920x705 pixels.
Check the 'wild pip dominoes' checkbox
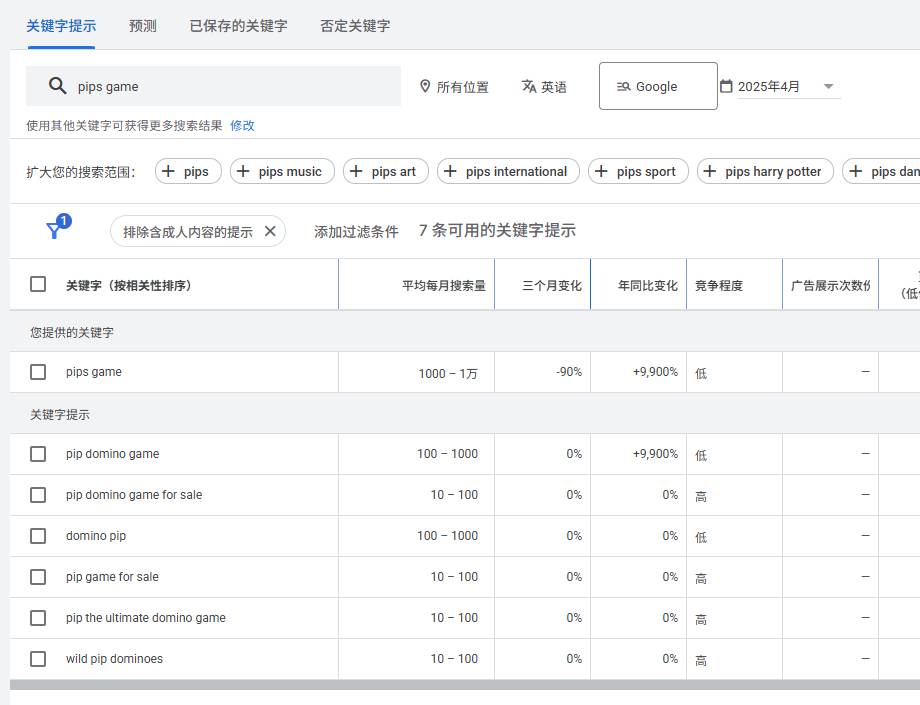click(38, 659)
